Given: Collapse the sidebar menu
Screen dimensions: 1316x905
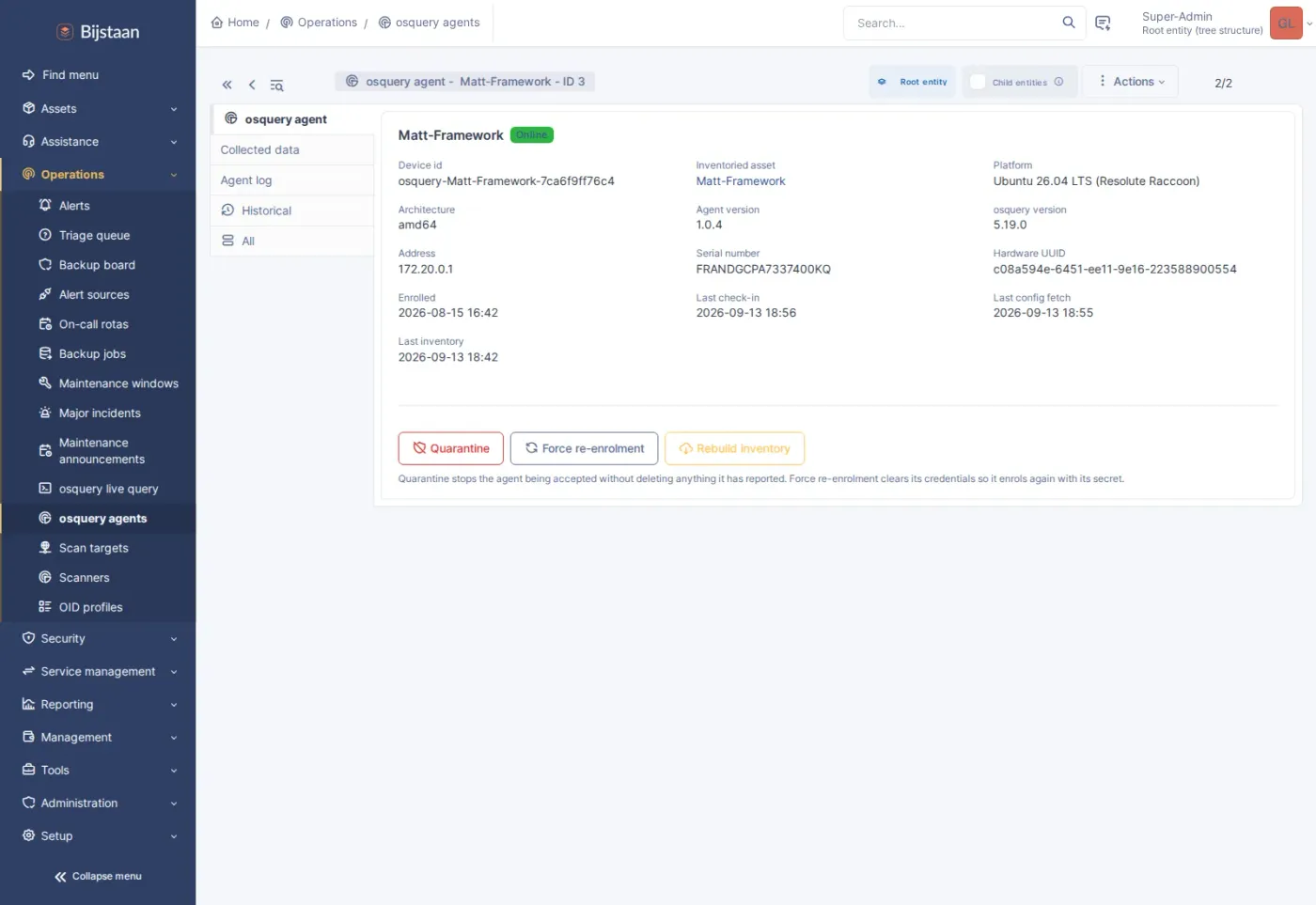Looking at the screenshot, I should (x=98, y=877).
